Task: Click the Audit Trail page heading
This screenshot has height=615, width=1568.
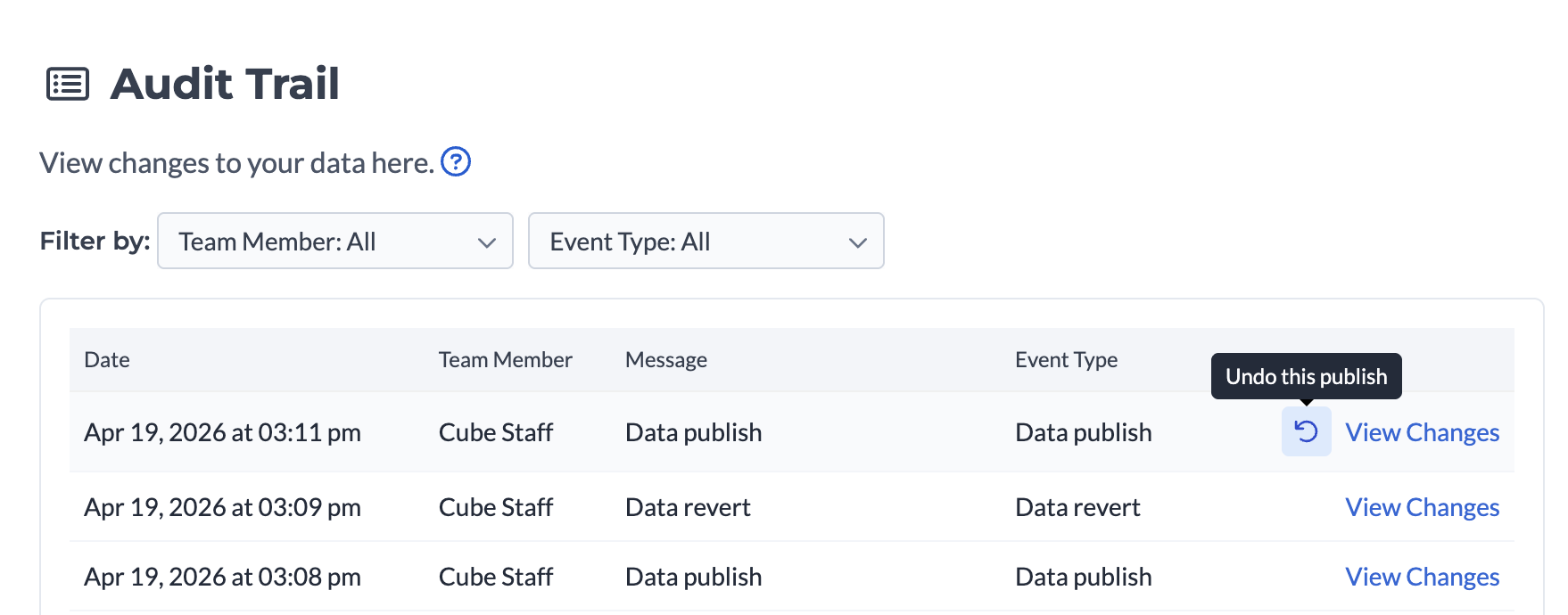Action: click(x=225, y=84)
